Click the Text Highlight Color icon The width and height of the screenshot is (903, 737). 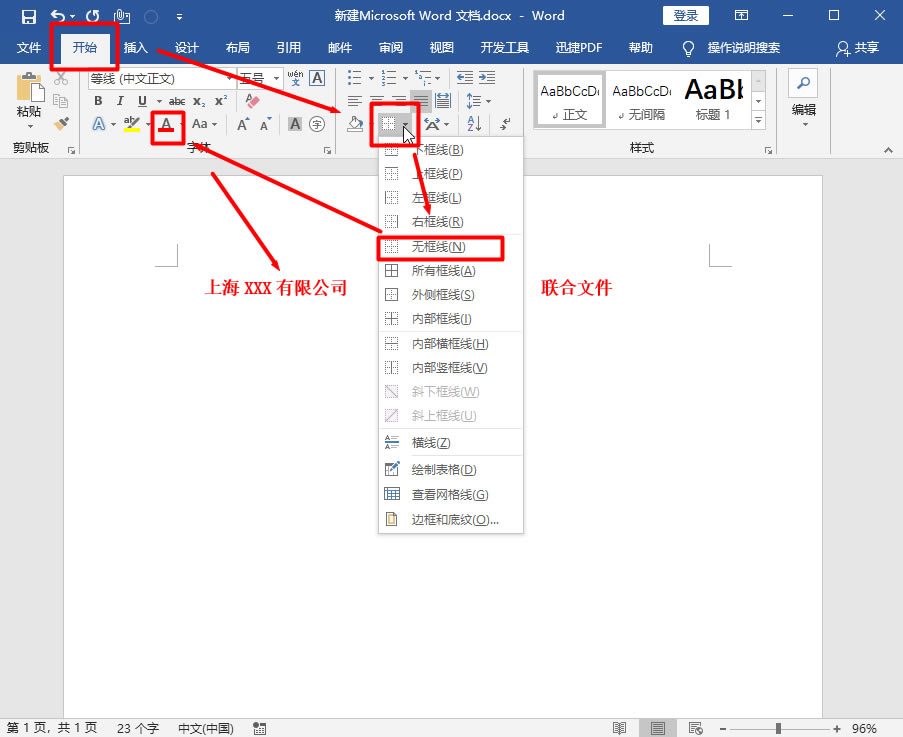click(133, 123)
